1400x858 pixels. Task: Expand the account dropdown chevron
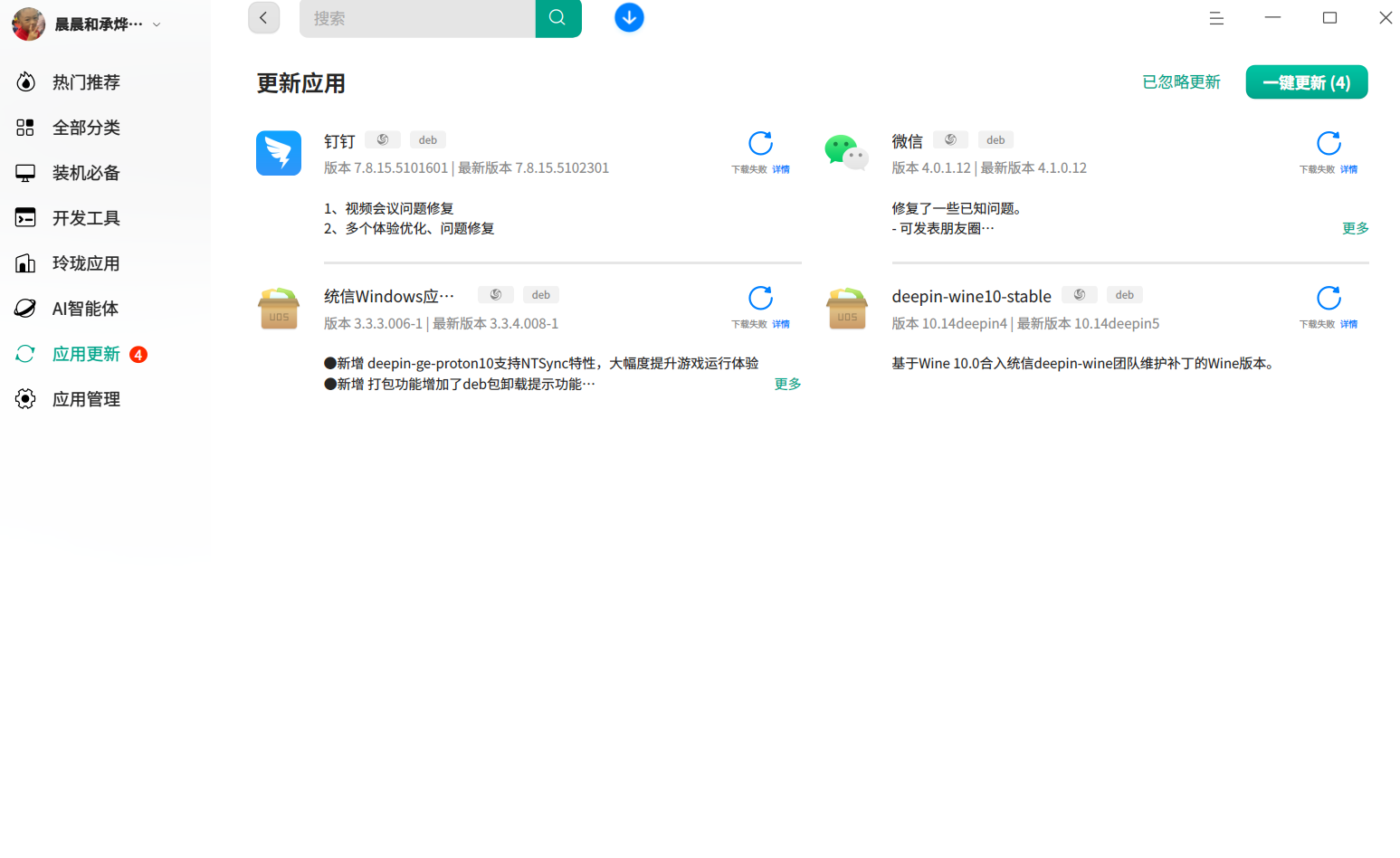(x=157, y=24)
